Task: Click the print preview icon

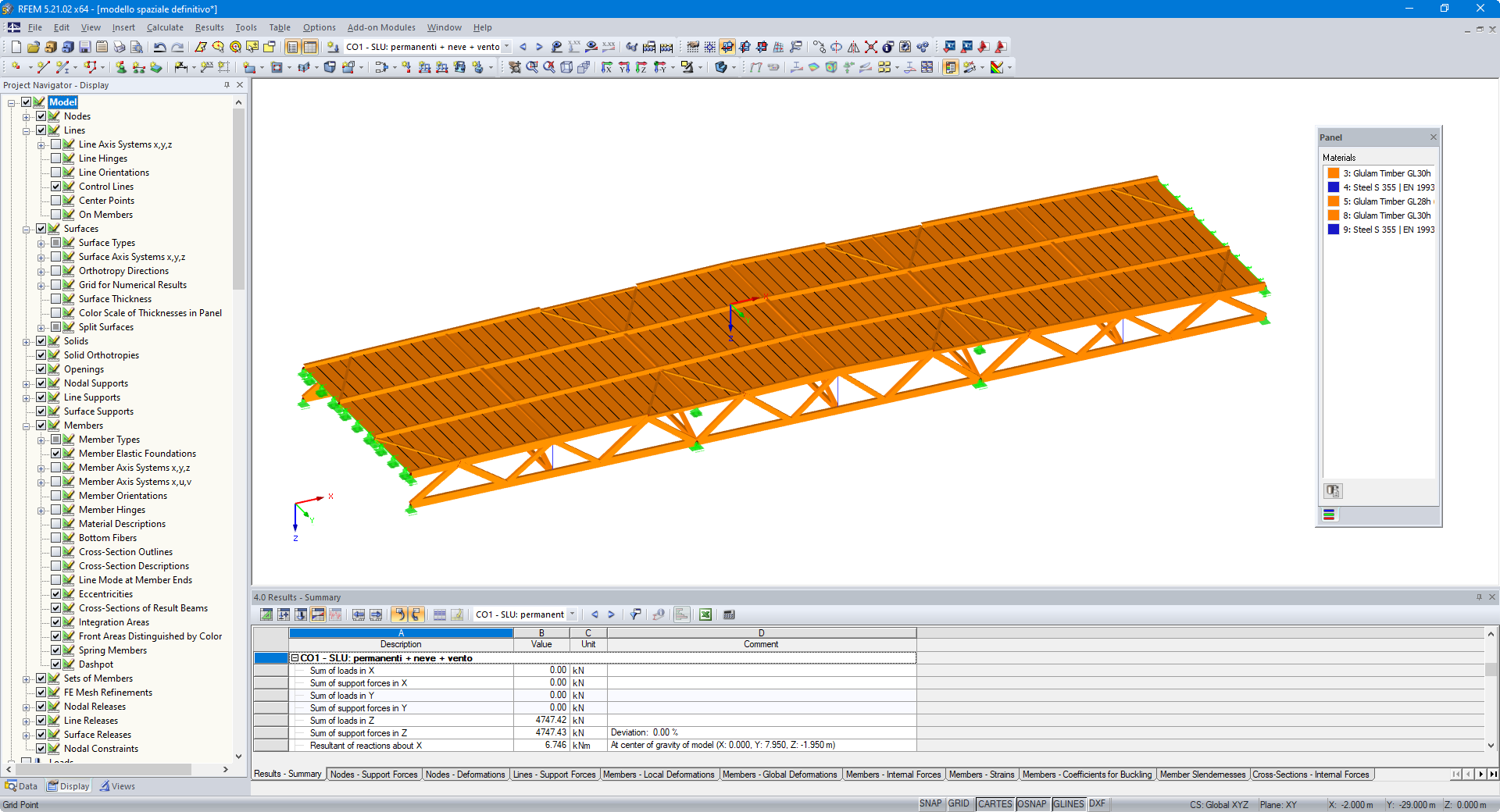Action: coord(136,47)
